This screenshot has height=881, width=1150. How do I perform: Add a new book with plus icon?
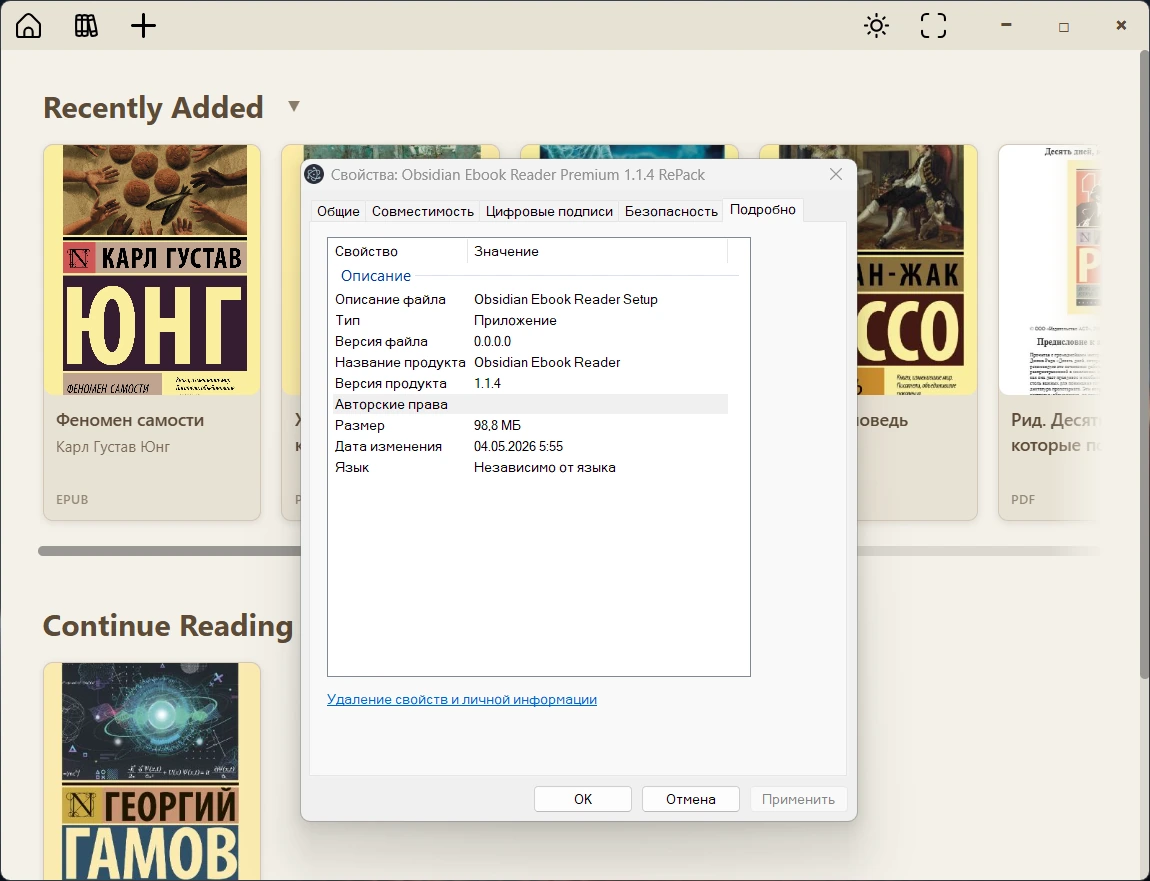(143, 26)
